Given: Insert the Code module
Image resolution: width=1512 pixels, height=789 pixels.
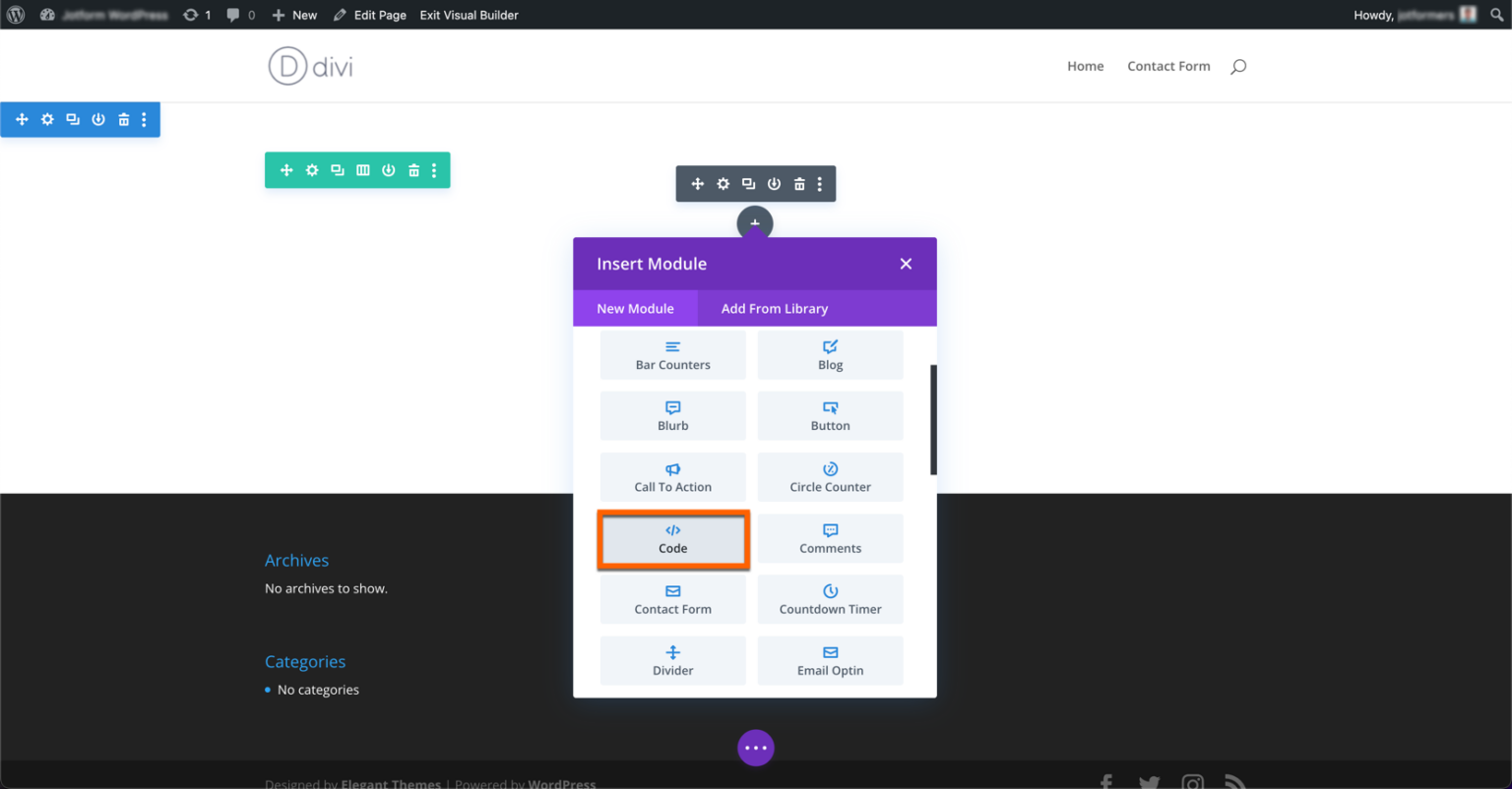Looking at the screenshot, I should click(x=673, y=538).
